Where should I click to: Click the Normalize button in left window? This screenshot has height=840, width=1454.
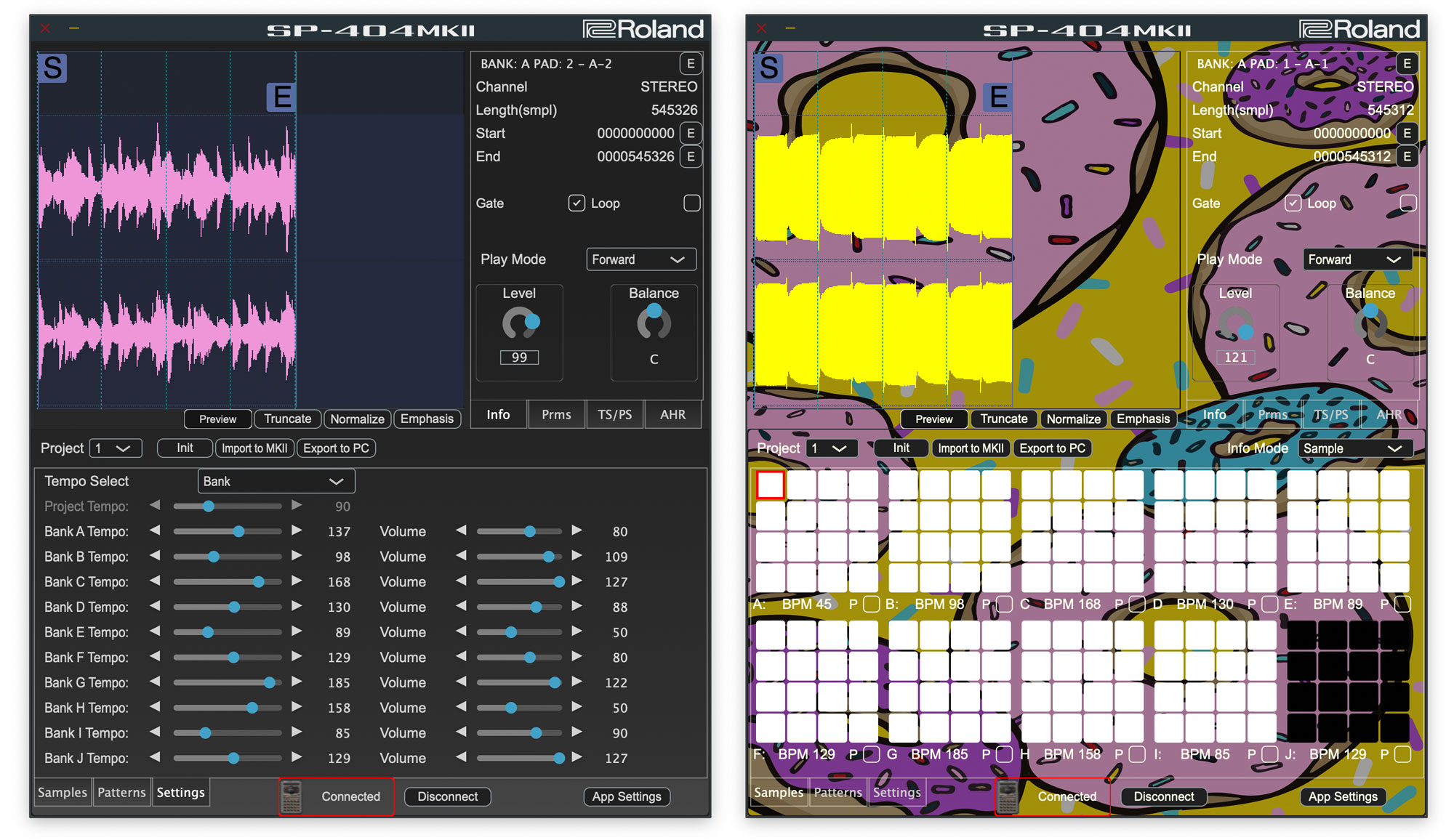pyautogui.click(x=357, y=419)
